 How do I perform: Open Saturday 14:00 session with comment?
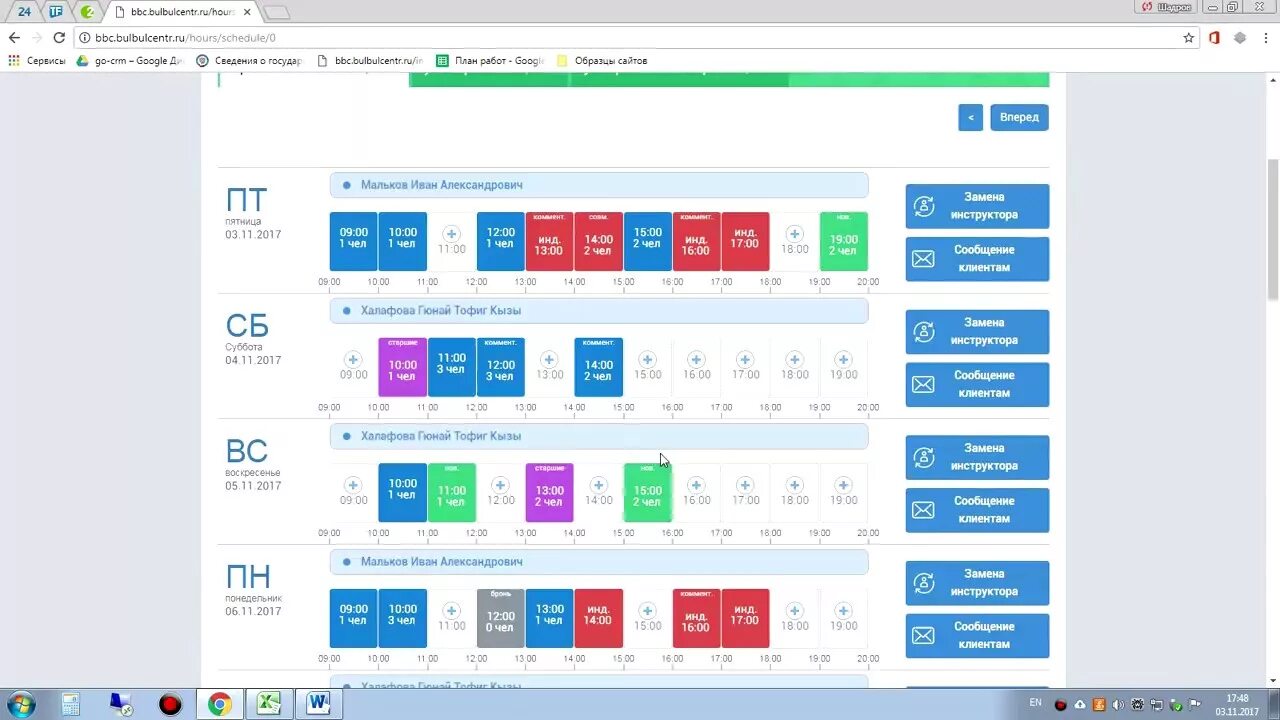[x=598, y=367]
